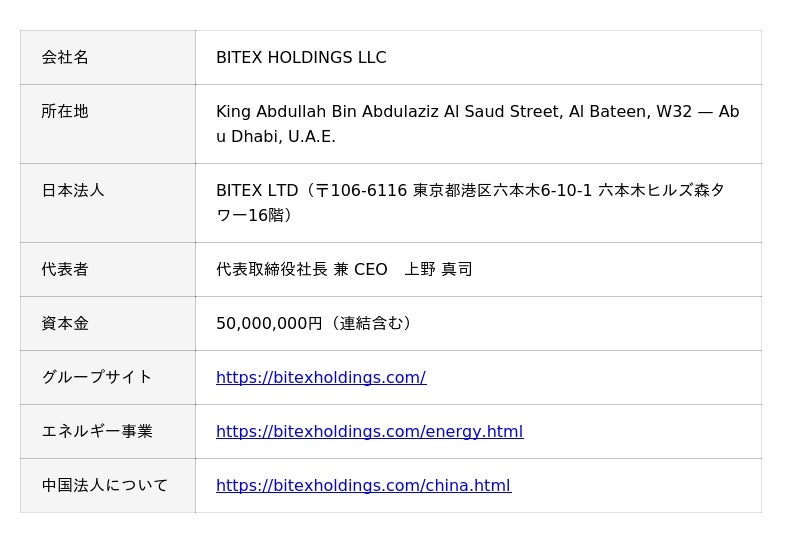Viewport: 800px width, 543px height.
Task: Click the Abu Dhabi address text
Action: pos(478,124)
